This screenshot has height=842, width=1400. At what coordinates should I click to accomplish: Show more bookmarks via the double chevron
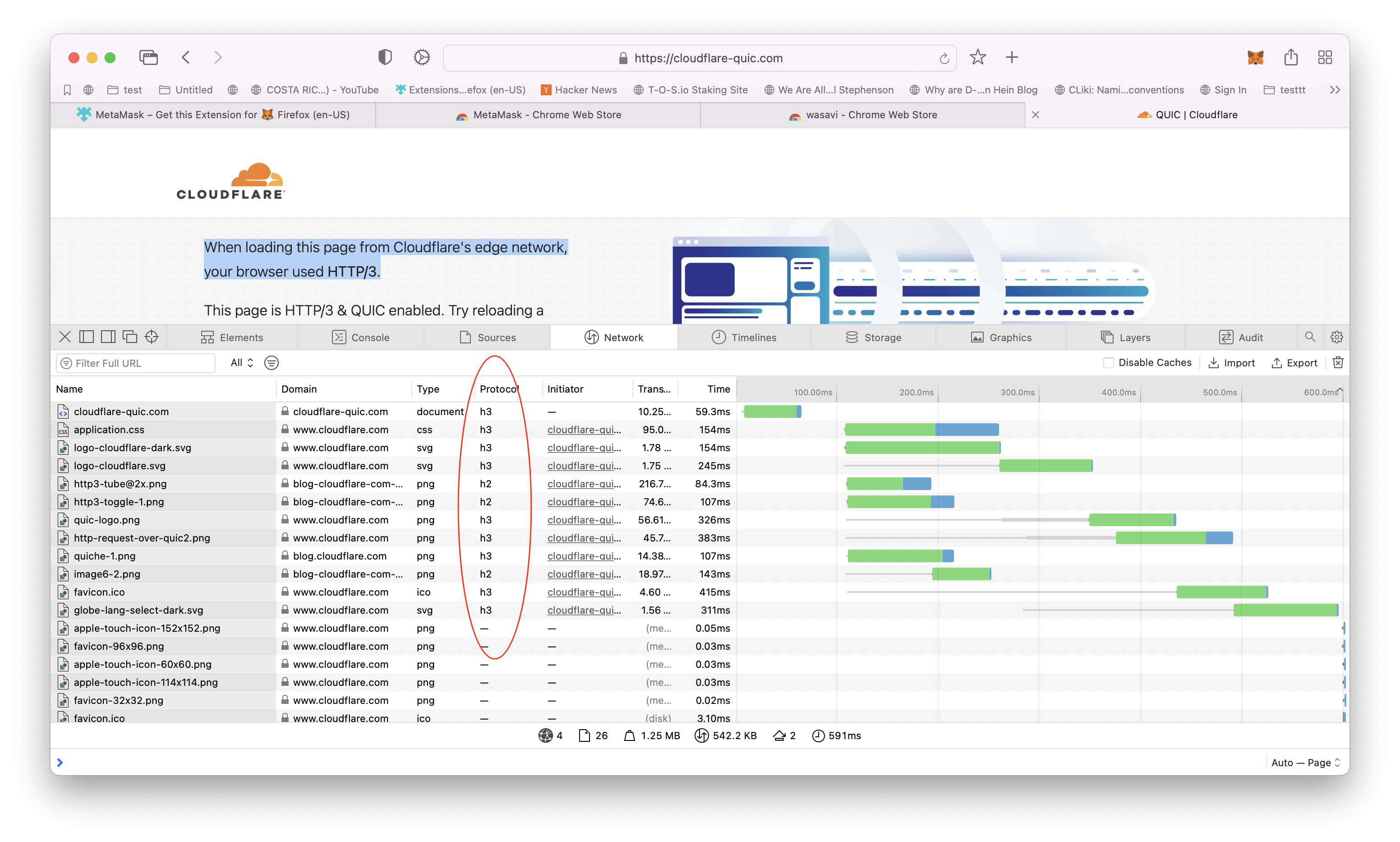click(1335, 90)
